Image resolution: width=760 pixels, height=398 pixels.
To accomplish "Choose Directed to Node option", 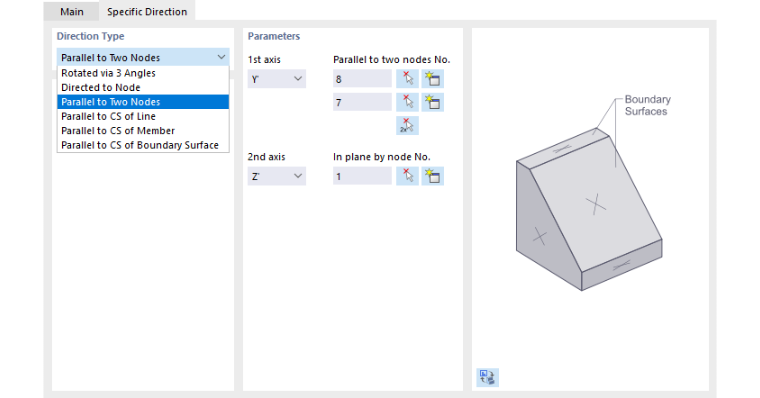I will [143, 88].
